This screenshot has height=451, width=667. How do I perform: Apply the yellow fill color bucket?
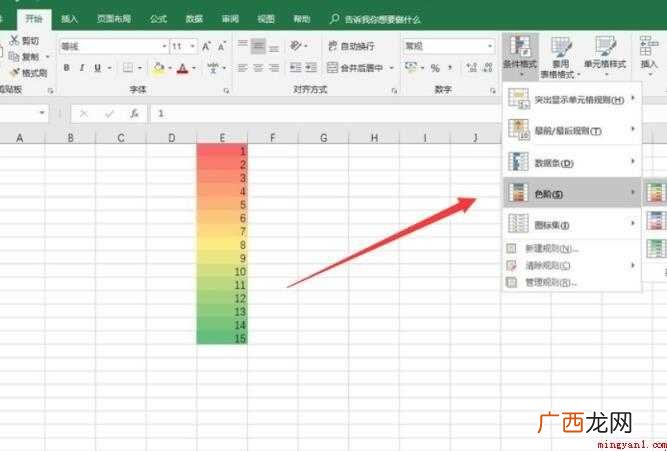coord(159,68)
